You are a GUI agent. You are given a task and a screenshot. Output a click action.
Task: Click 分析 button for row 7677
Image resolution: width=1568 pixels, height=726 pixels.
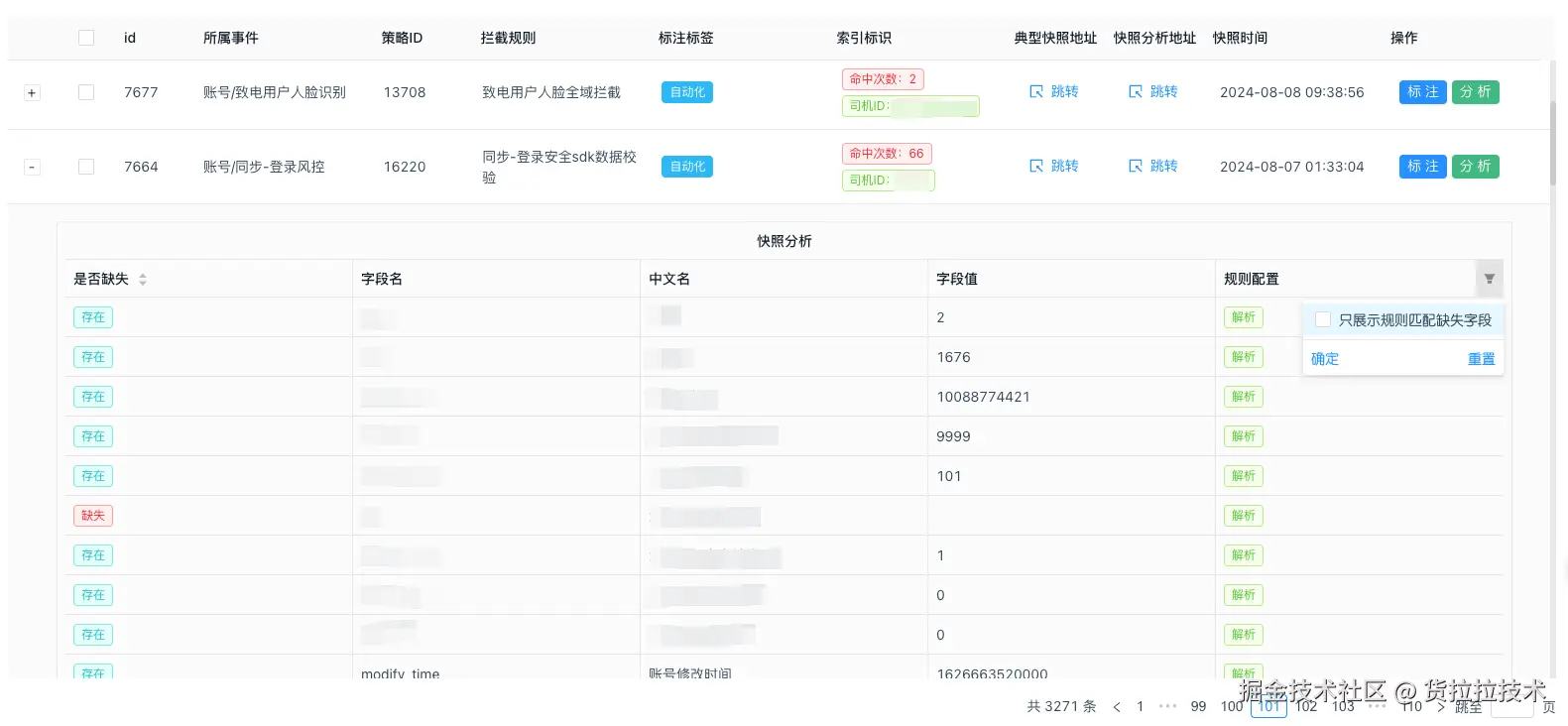pyautogui.click(x=1476, y=92)
